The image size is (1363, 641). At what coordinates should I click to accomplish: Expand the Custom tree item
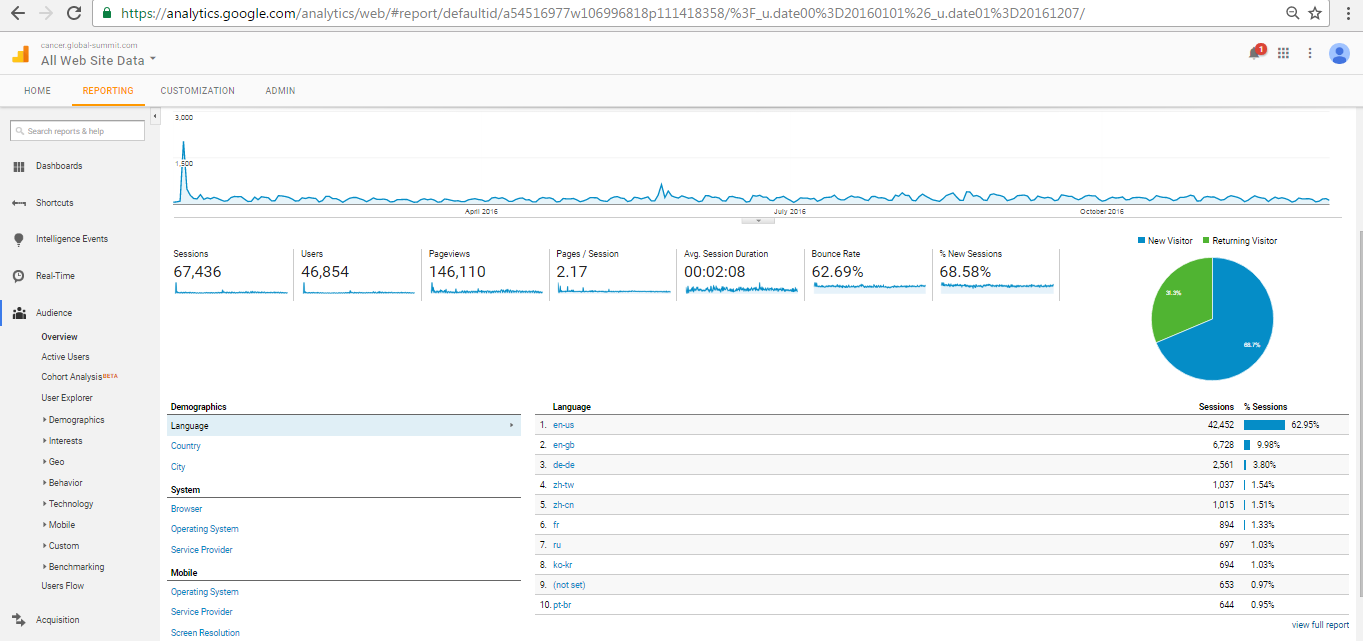44,546
